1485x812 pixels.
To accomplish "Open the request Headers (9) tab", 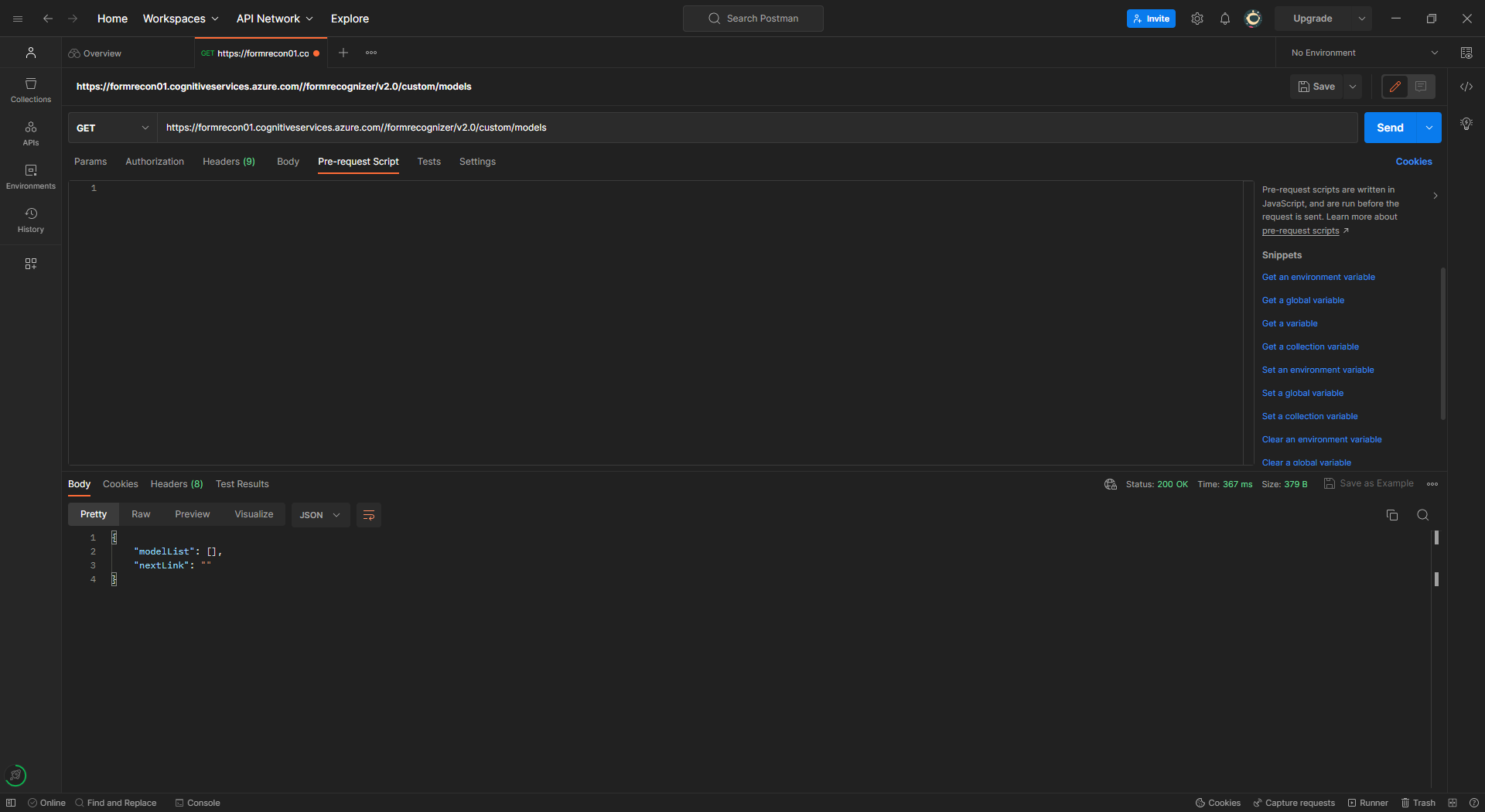I will (x=229, y=162).
